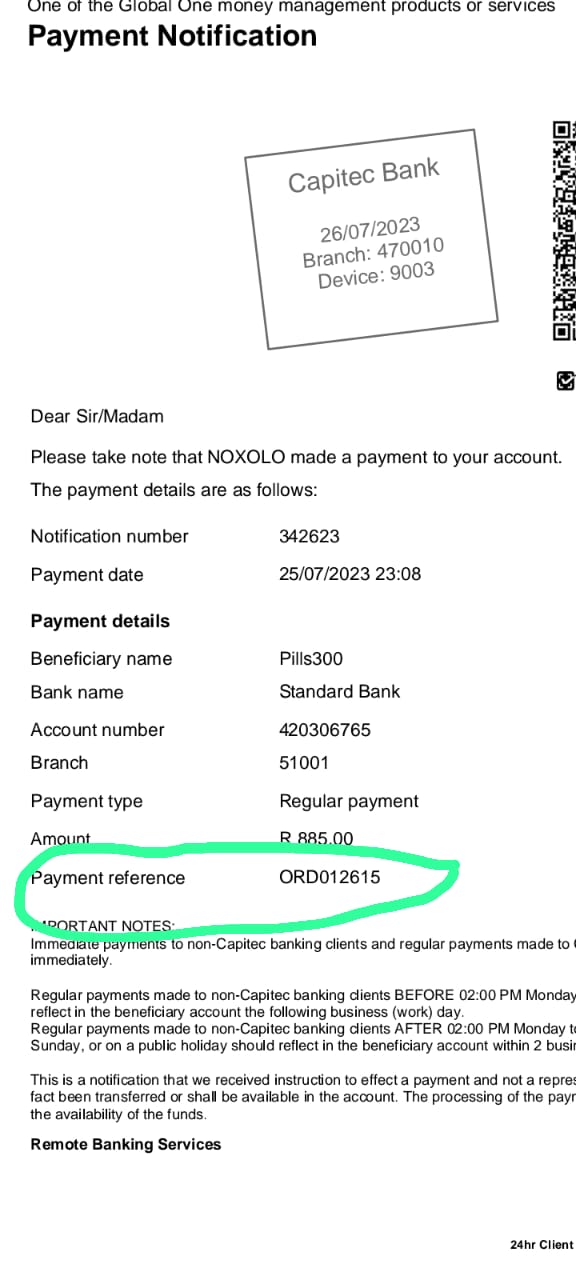
Task: Click the Capitec Bank stamp
Action: [371, 238]
